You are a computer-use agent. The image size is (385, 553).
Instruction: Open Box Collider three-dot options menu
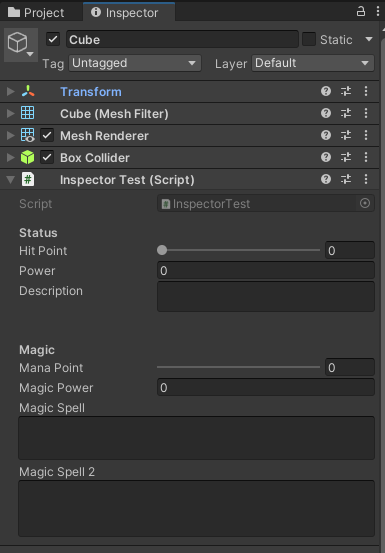pos(366,157)
